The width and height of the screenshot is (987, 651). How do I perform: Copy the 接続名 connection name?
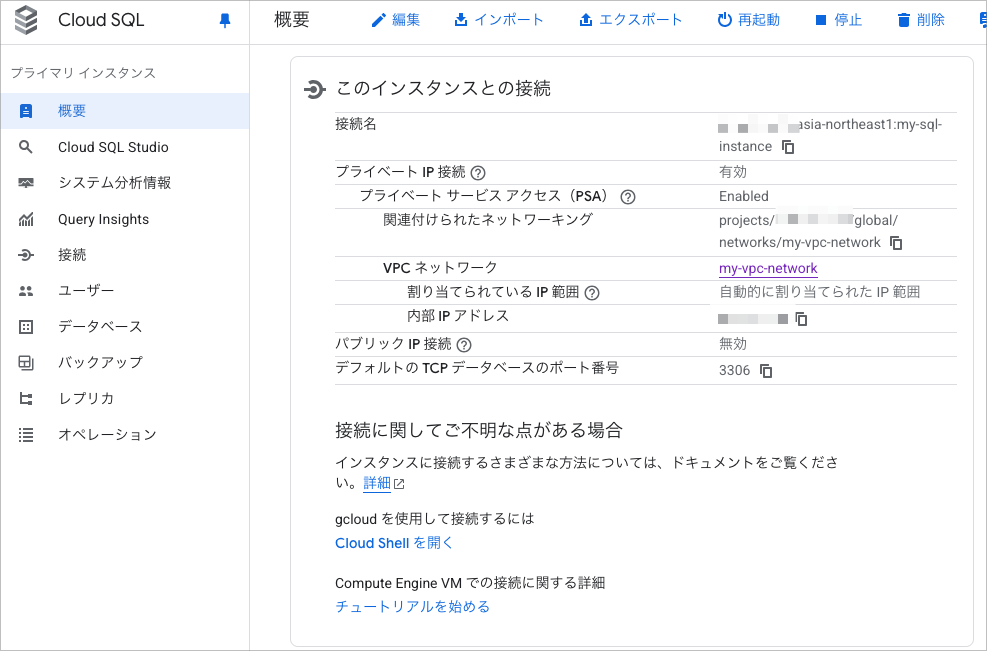point(788,147)
